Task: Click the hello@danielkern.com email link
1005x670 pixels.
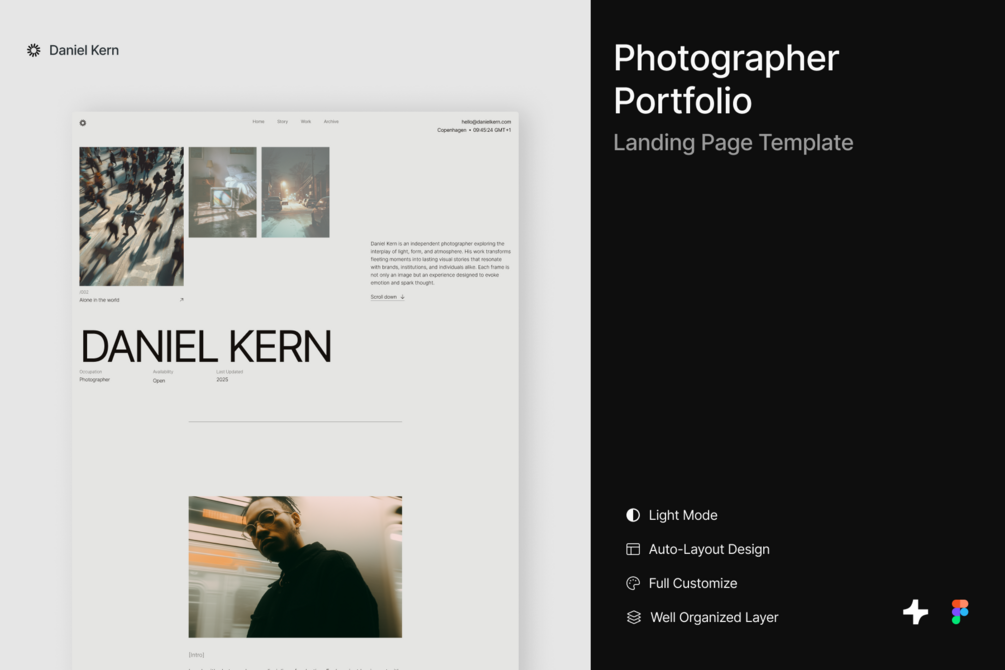Action: [486, 122]
